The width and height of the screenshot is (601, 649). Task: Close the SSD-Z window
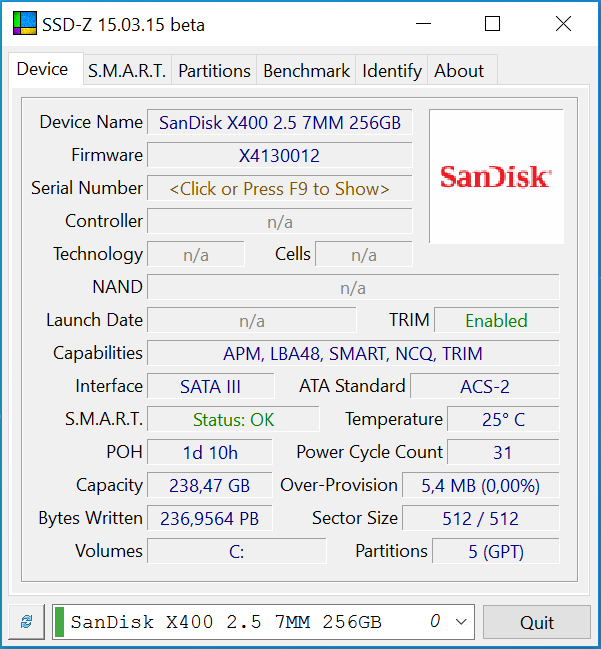click(x=563, y=24)
